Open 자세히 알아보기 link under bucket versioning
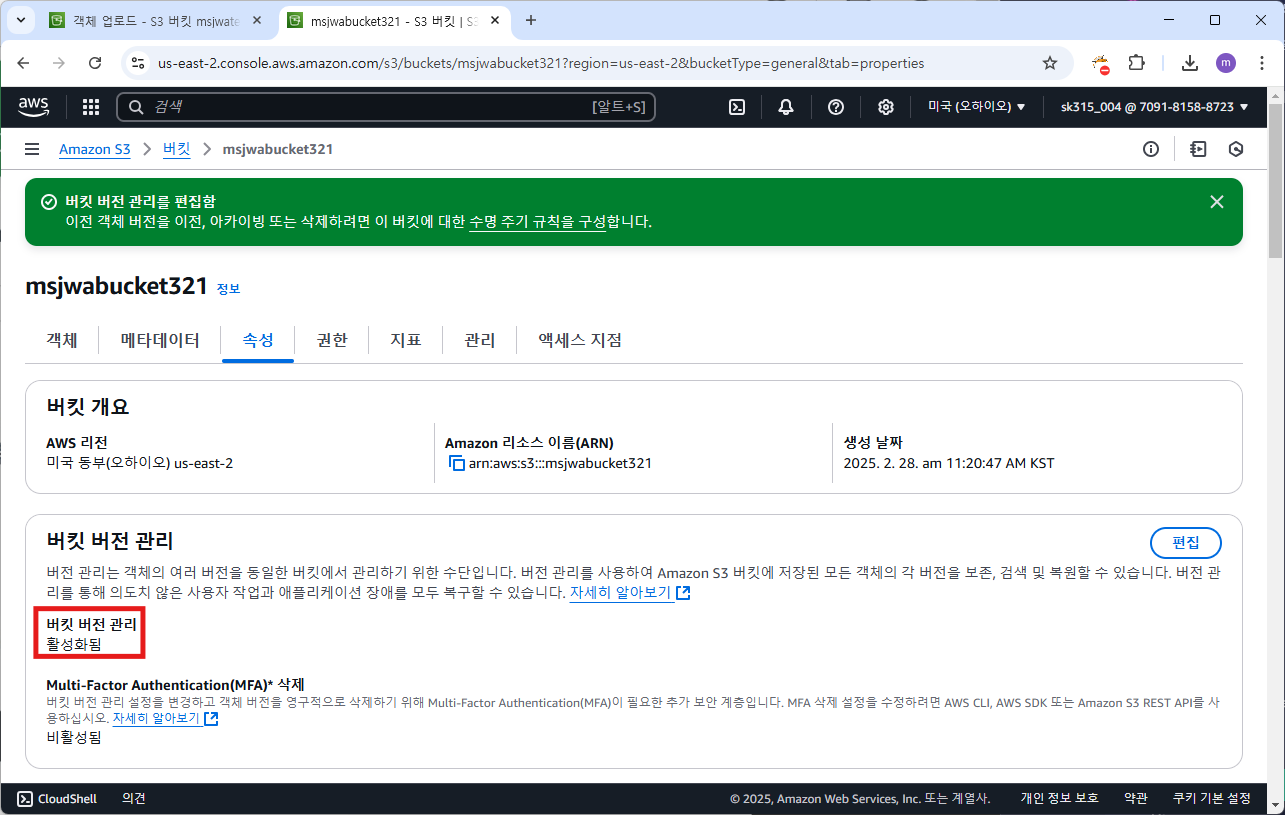This screenshot has width=1285, height=815. click(x=630, y=593)
